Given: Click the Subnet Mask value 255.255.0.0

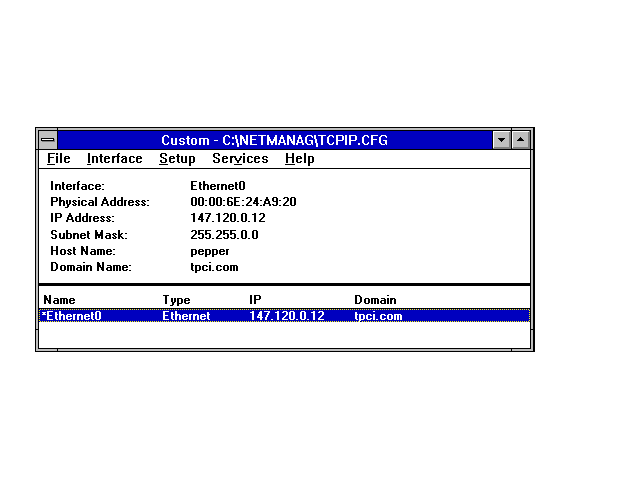Looking at the screenshot, I should tap(224, 235).
